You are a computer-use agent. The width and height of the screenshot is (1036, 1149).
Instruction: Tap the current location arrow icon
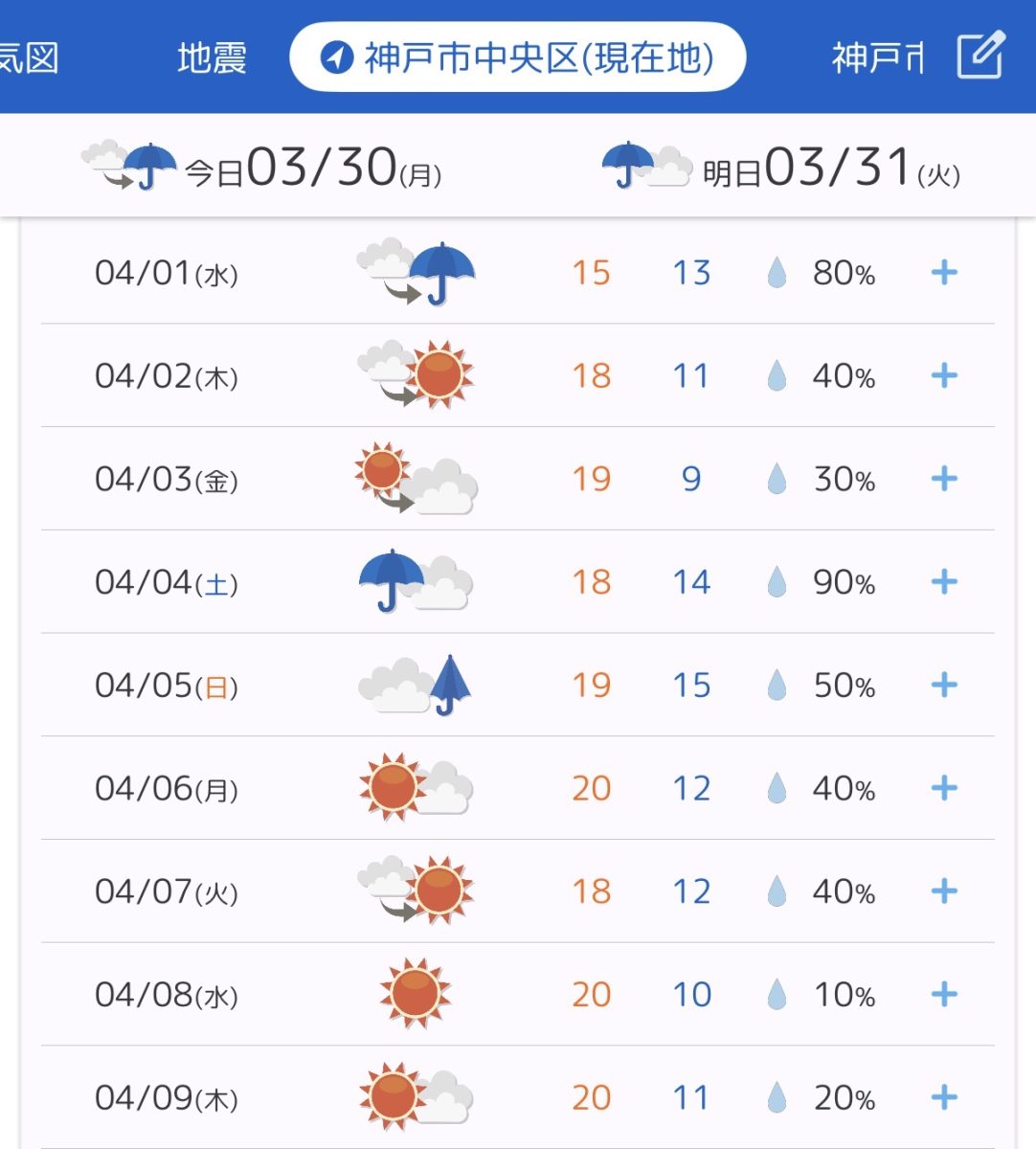[336, 57]
